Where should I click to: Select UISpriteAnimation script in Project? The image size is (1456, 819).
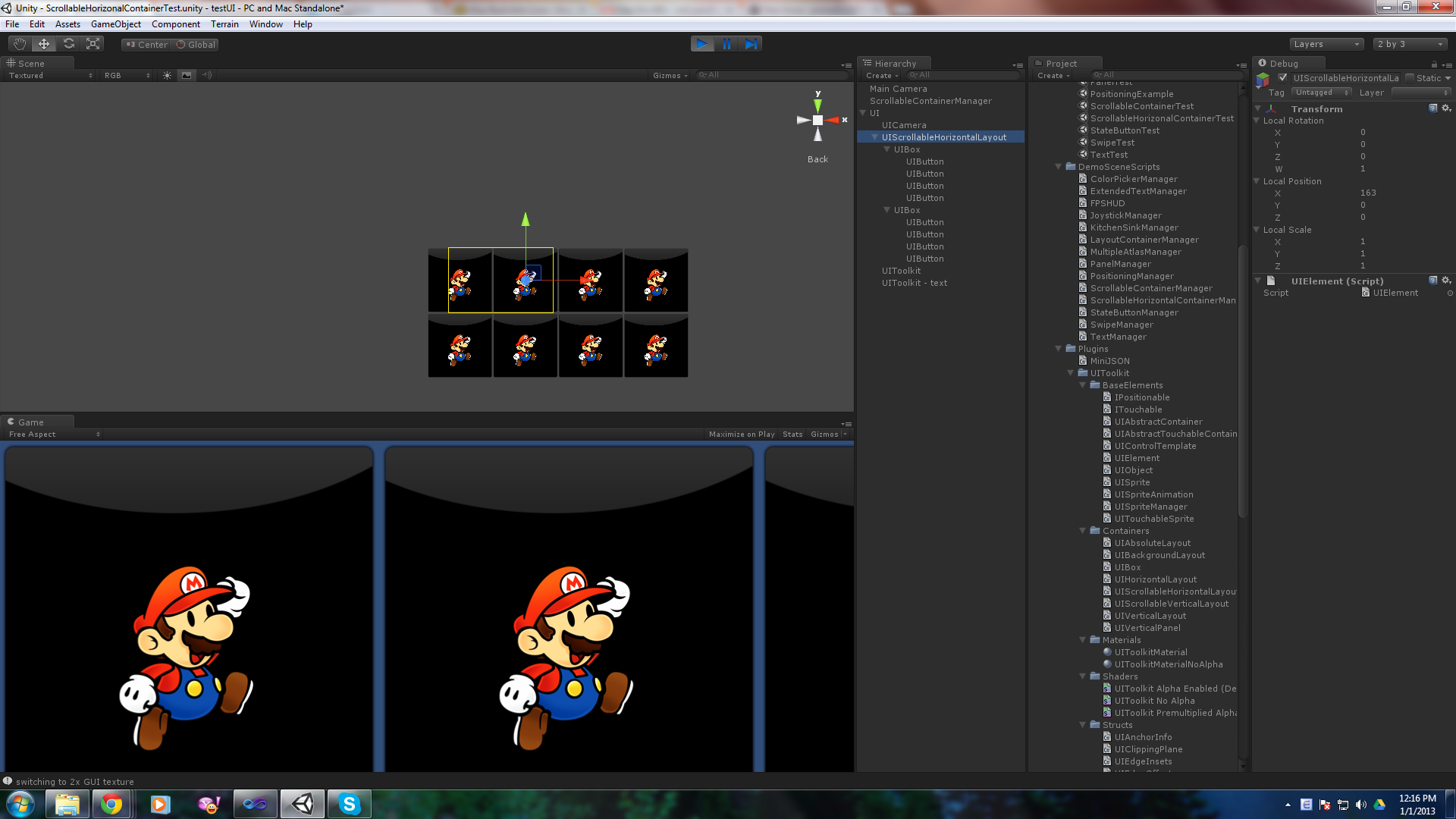[1153, 494]
